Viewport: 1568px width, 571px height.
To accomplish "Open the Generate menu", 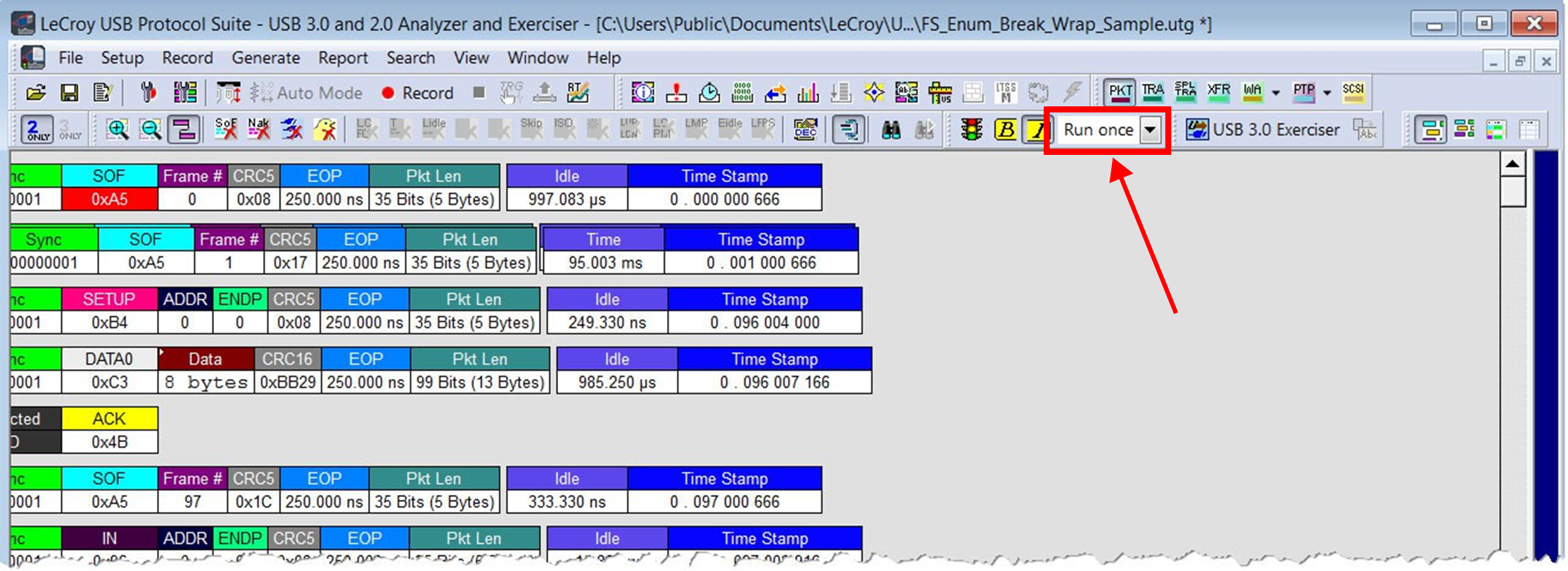I will pyautogui.click(x=266, y=58).
